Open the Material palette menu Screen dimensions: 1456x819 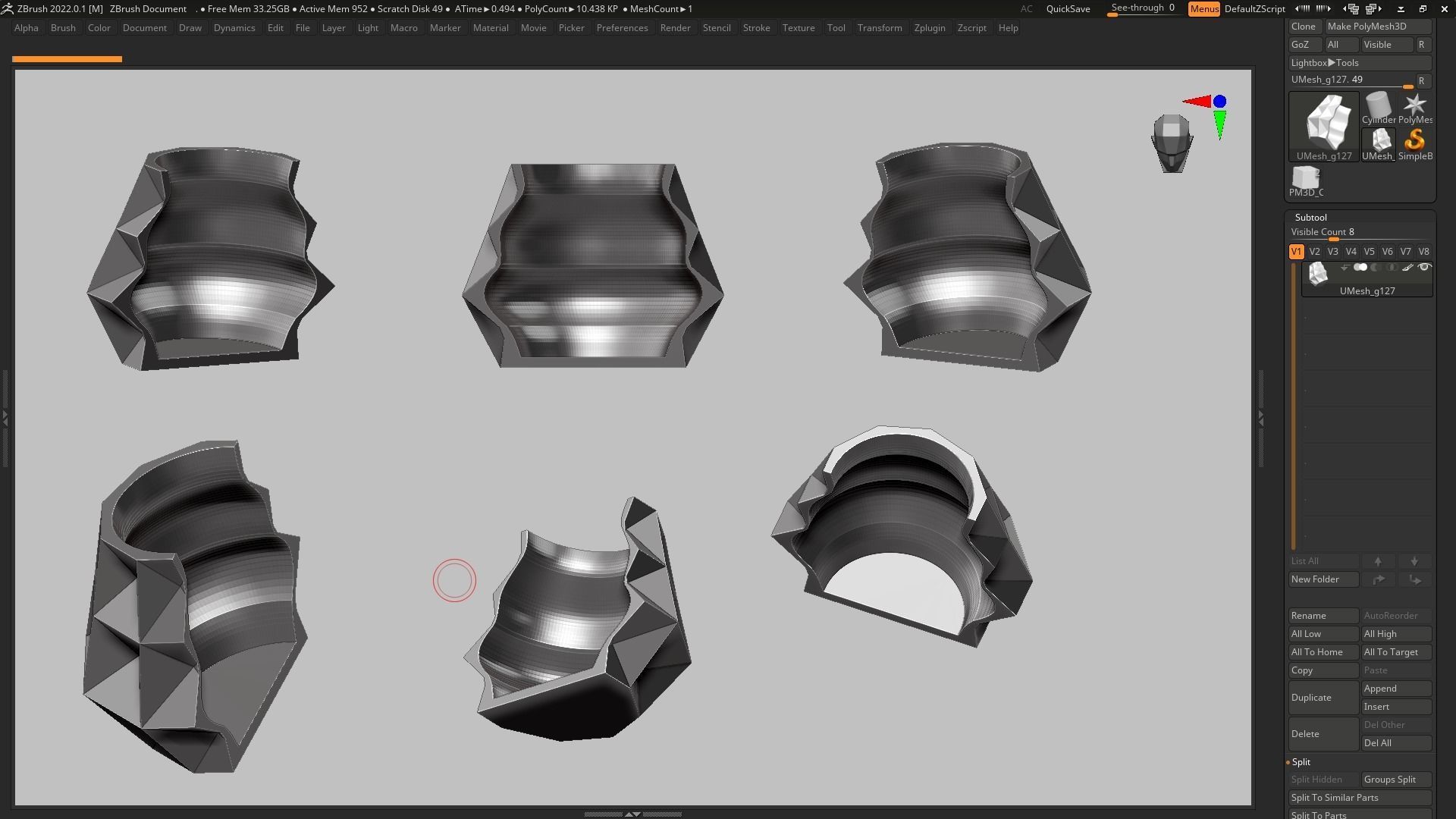(x=491, y=28)
